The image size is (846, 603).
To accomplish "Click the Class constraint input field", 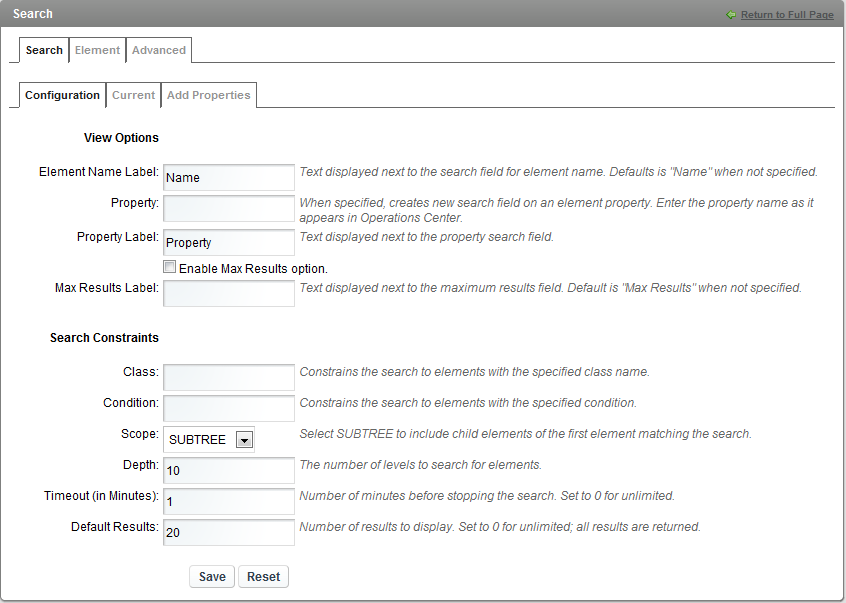I will pyautogui.click(x=229, y=378).
